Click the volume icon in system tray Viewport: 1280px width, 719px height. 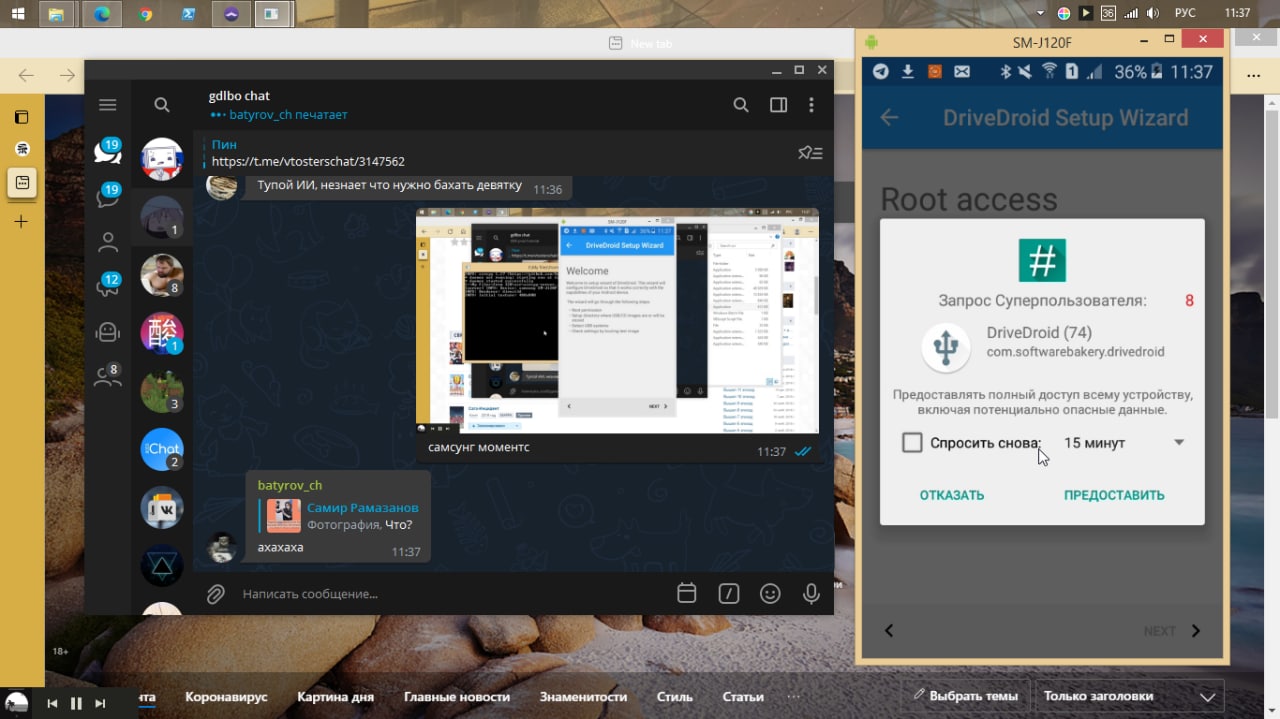click(x=1153, y=13)
